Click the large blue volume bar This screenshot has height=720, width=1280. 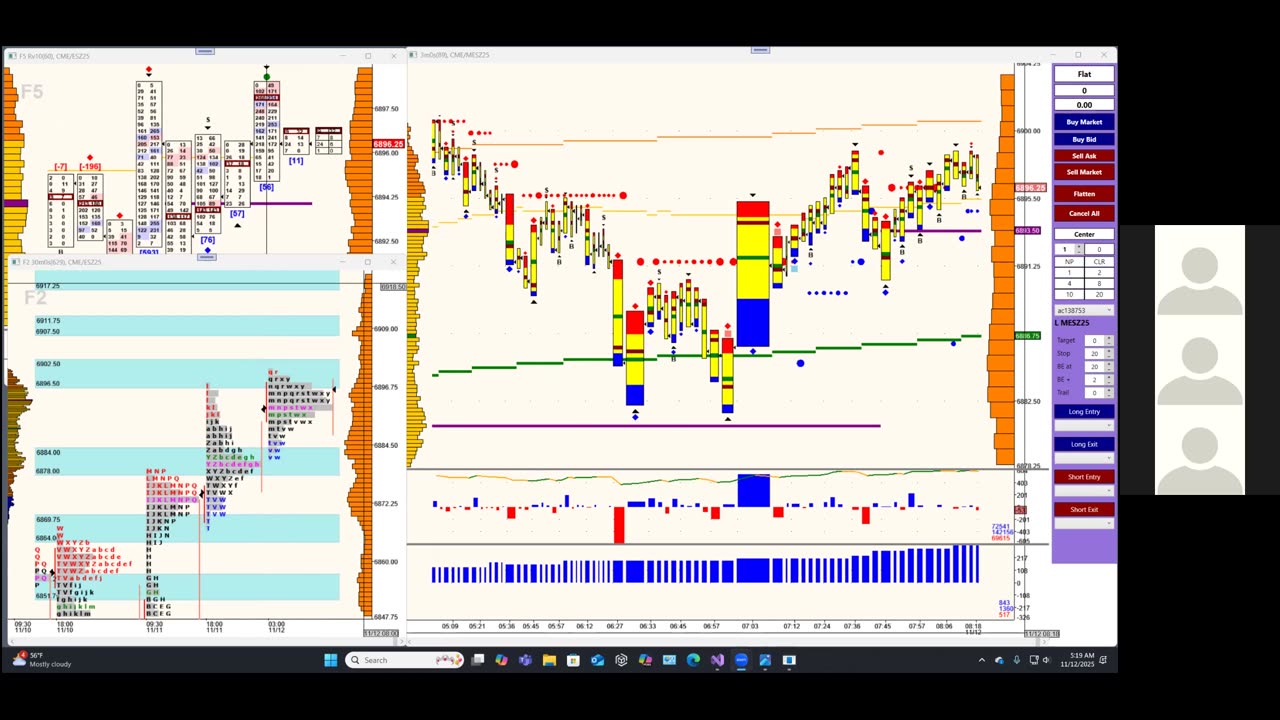[754, 491]
